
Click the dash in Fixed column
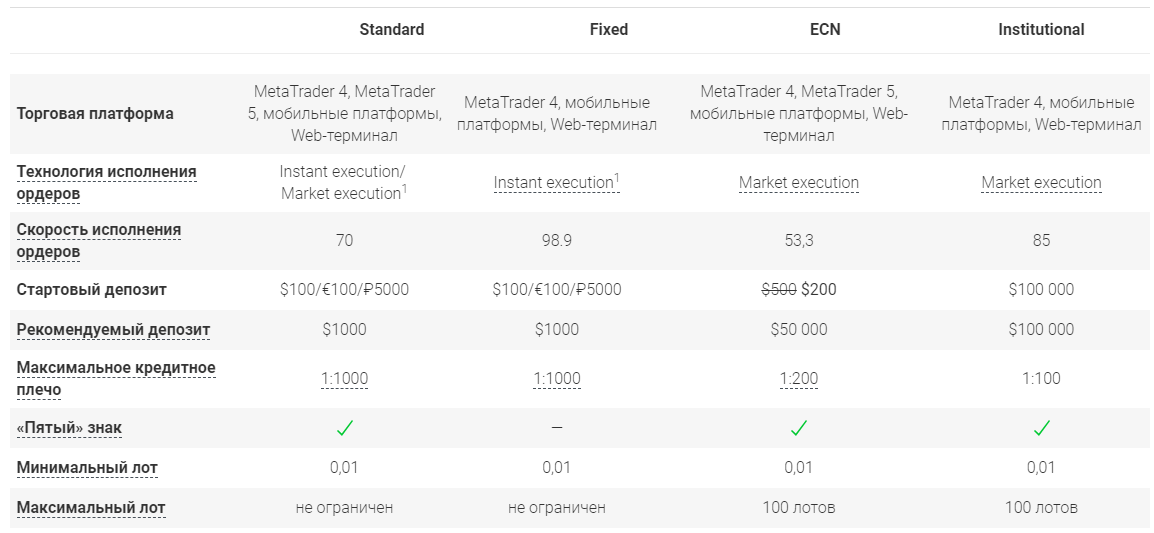[557, 428]
